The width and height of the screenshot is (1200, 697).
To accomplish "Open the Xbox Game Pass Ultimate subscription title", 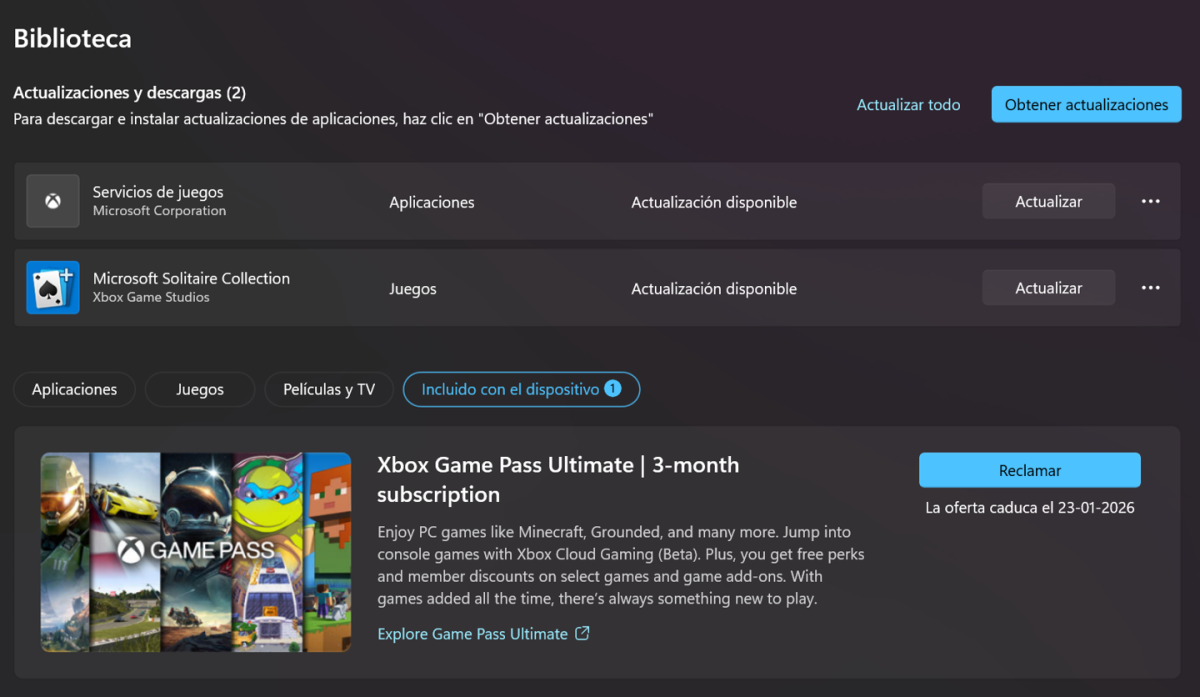I will pos(558,480).
